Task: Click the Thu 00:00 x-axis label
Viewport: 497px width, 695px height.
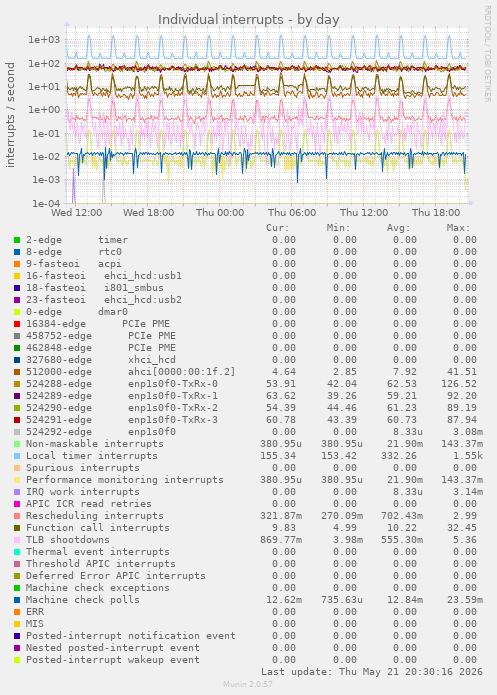Action: pos(220,213)
